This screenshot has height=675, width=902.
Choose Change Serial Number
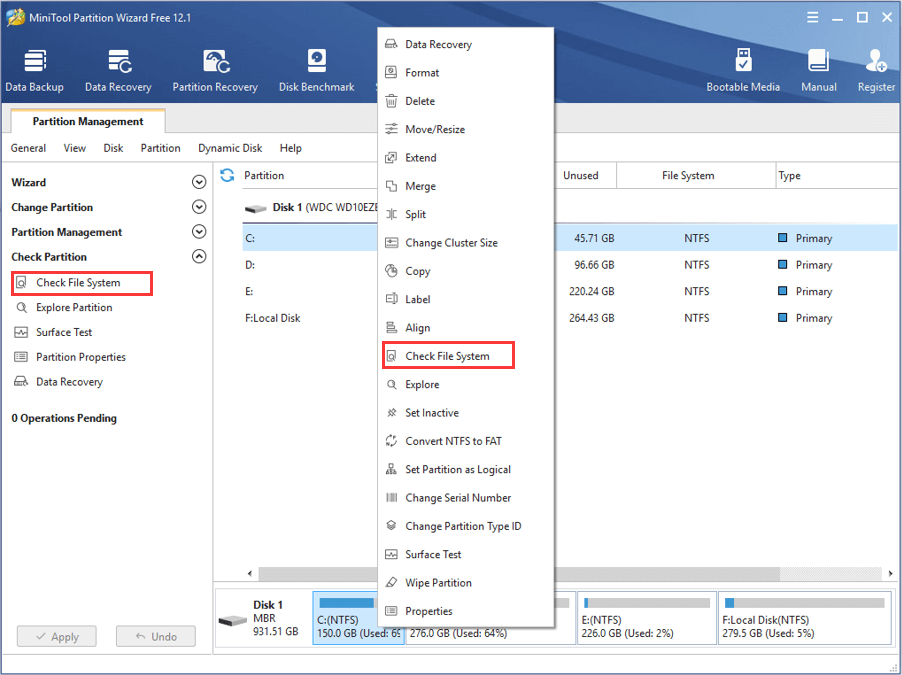pos(465,497)
